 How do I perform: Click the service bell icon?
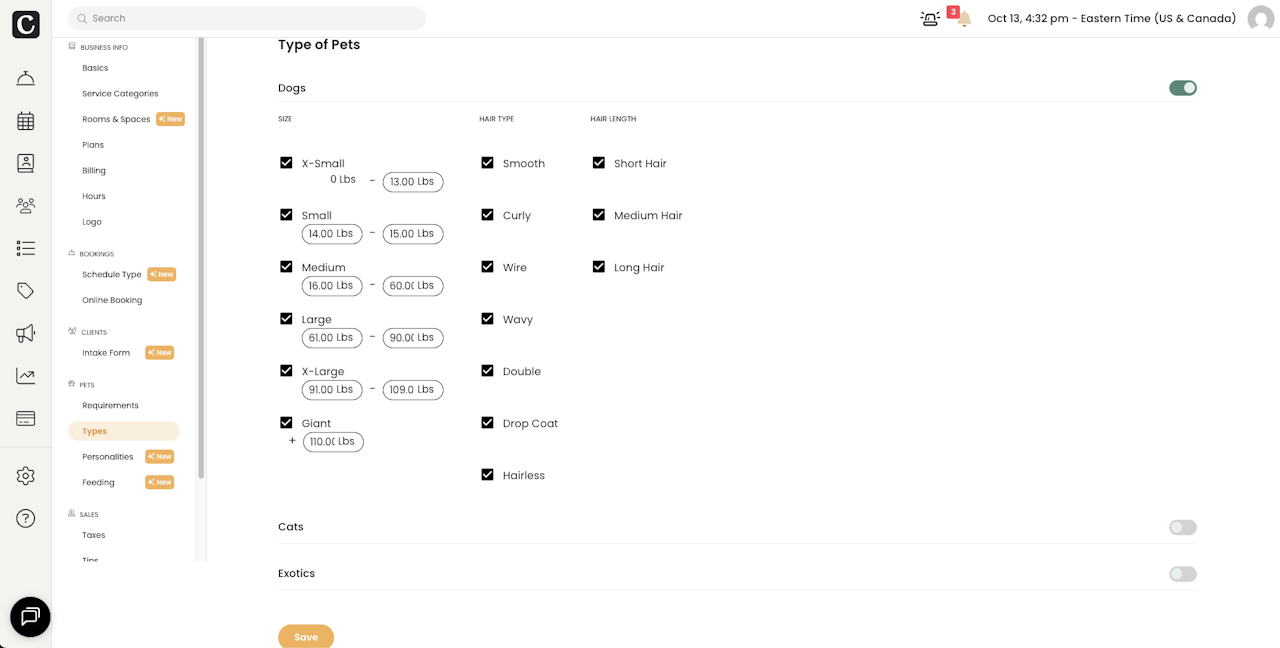pyautogui.click(x=26, y=79)
